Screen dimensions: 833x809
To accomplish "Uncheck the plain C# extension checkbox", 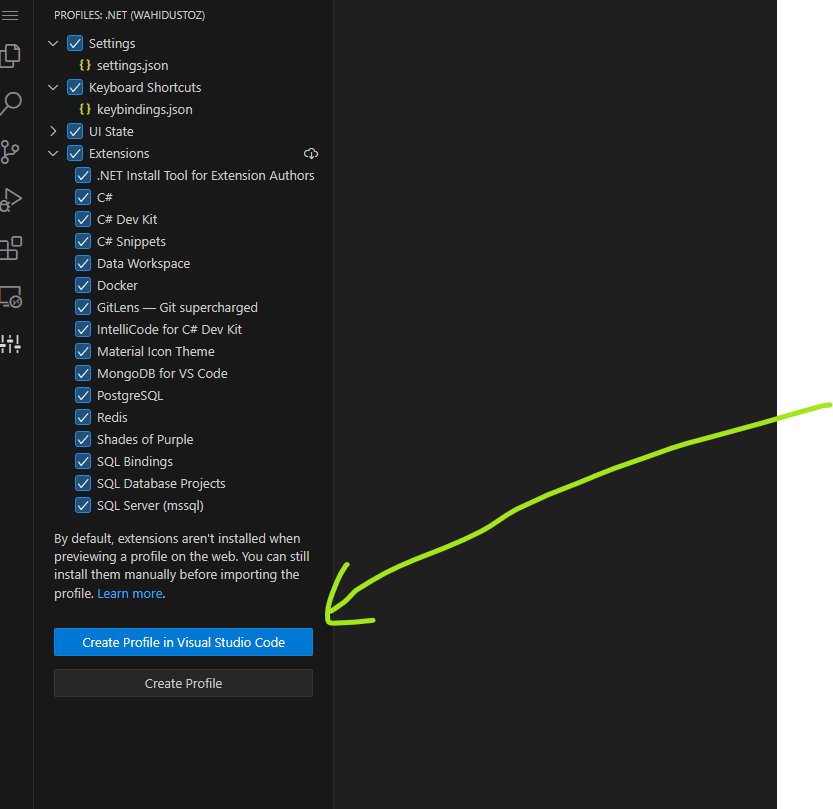I will coord(83,198).
